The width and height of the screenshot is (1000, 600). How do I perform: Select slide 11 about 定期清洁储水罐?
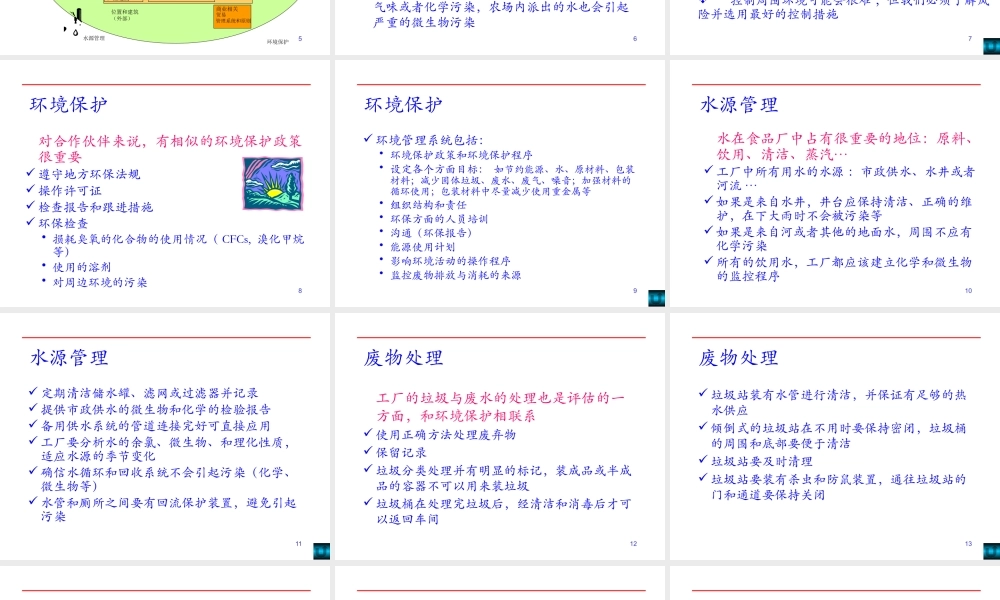(x=165, y=437)
